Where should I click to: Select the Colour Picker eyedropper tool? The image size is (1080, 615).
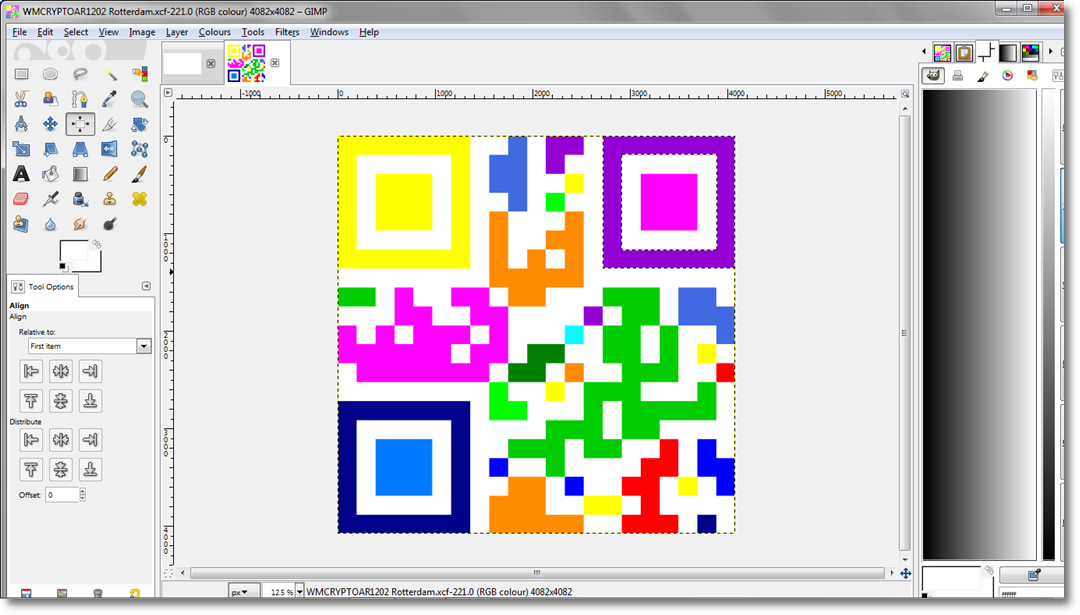pos(110,99)
